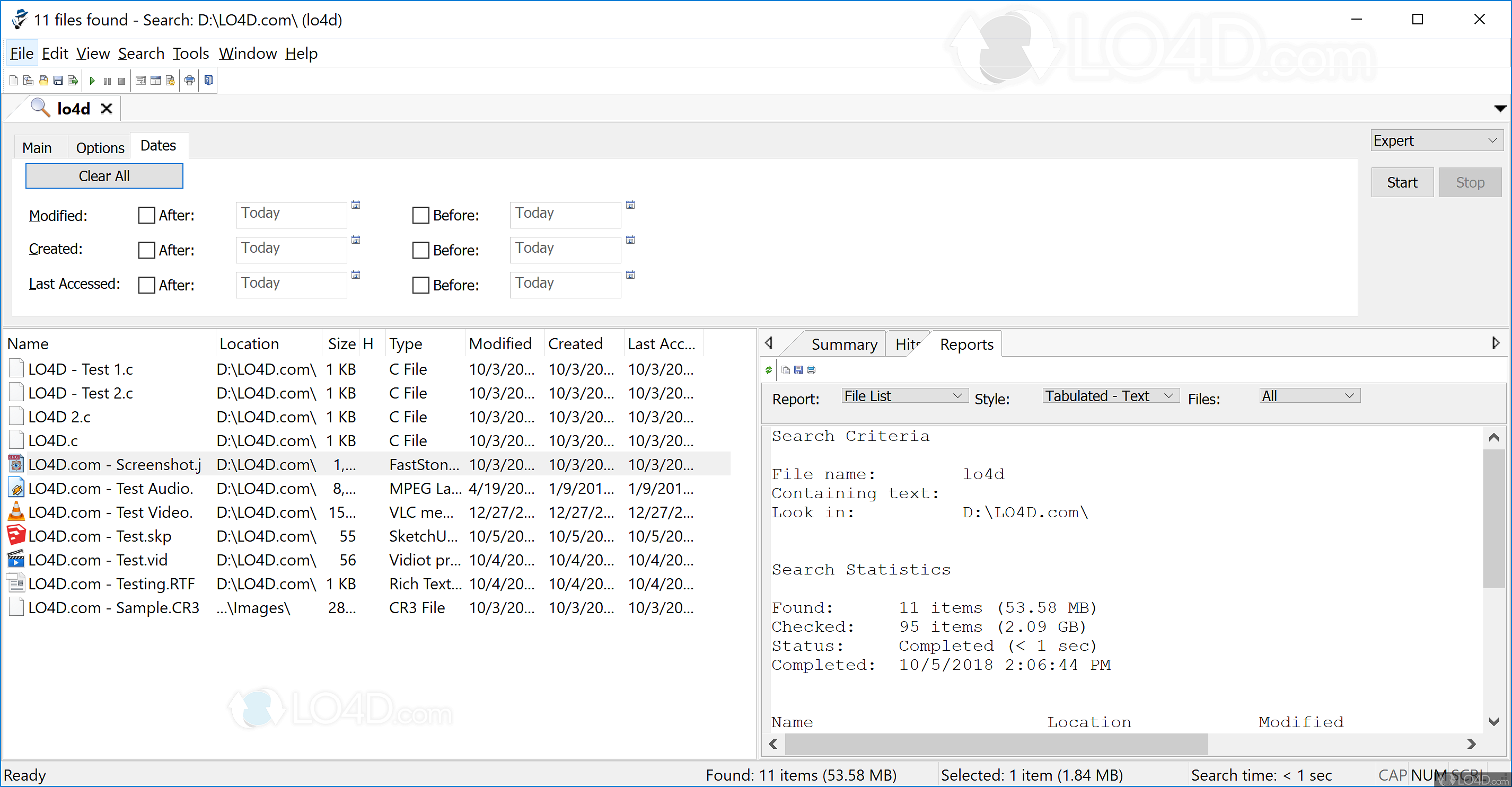The image size is (1512, 787).
Task: Open the Window menu
Action: 248,54
